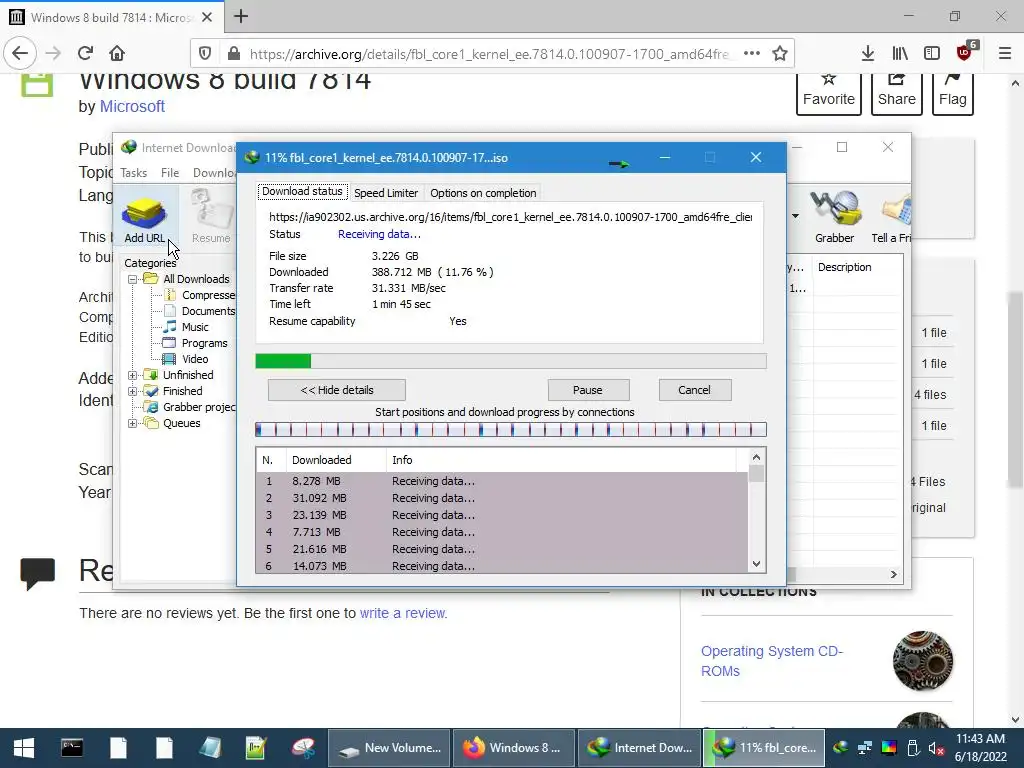Select the Video category
The height and width of the screenshot is (768, 1024).
(x=195, y=359)
